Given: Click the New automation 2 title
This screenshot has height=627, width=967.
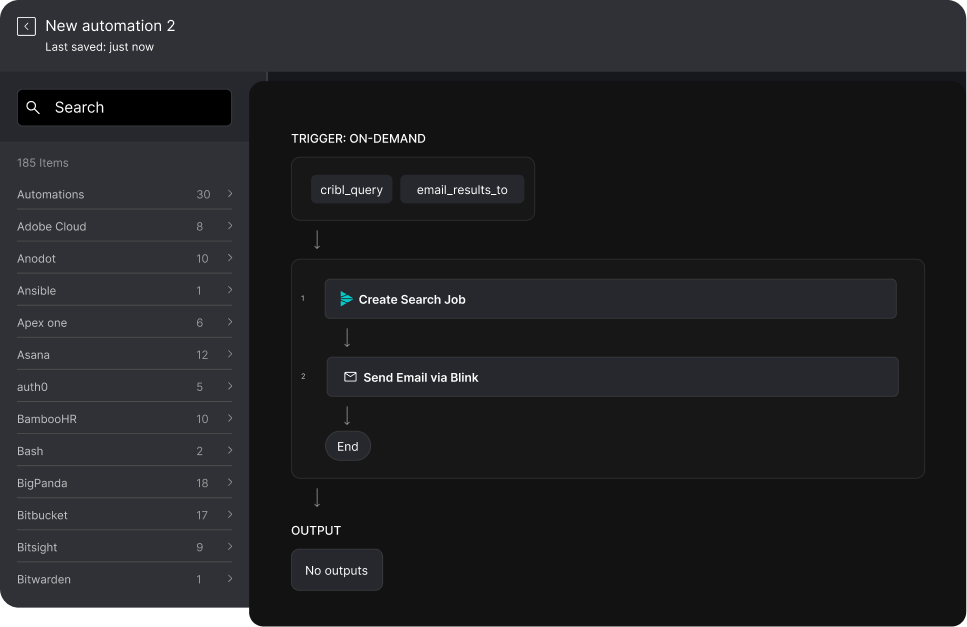Looking at the screenshot, I should (110, 26).
